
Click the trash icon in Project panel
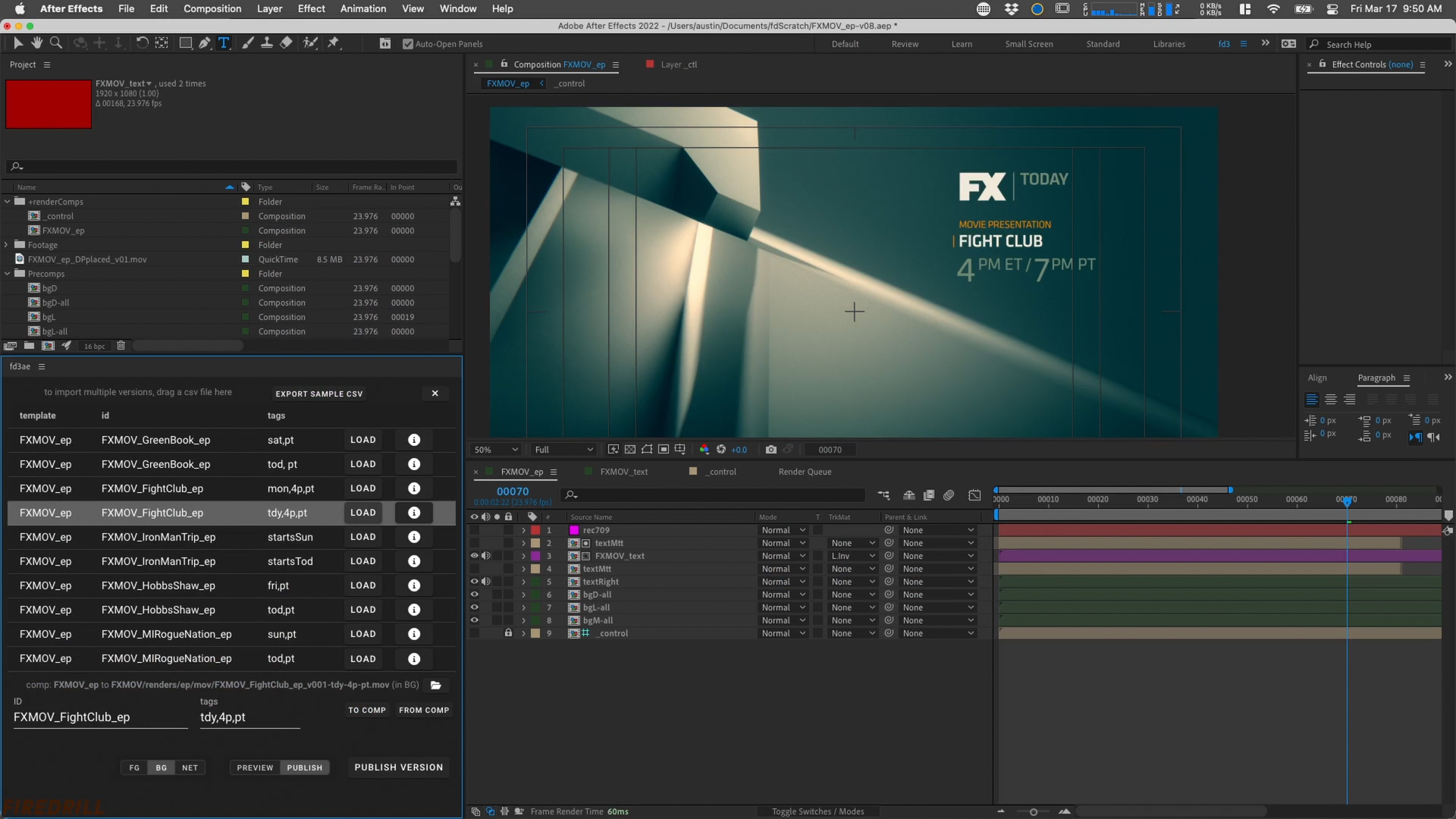click(121, 346)
